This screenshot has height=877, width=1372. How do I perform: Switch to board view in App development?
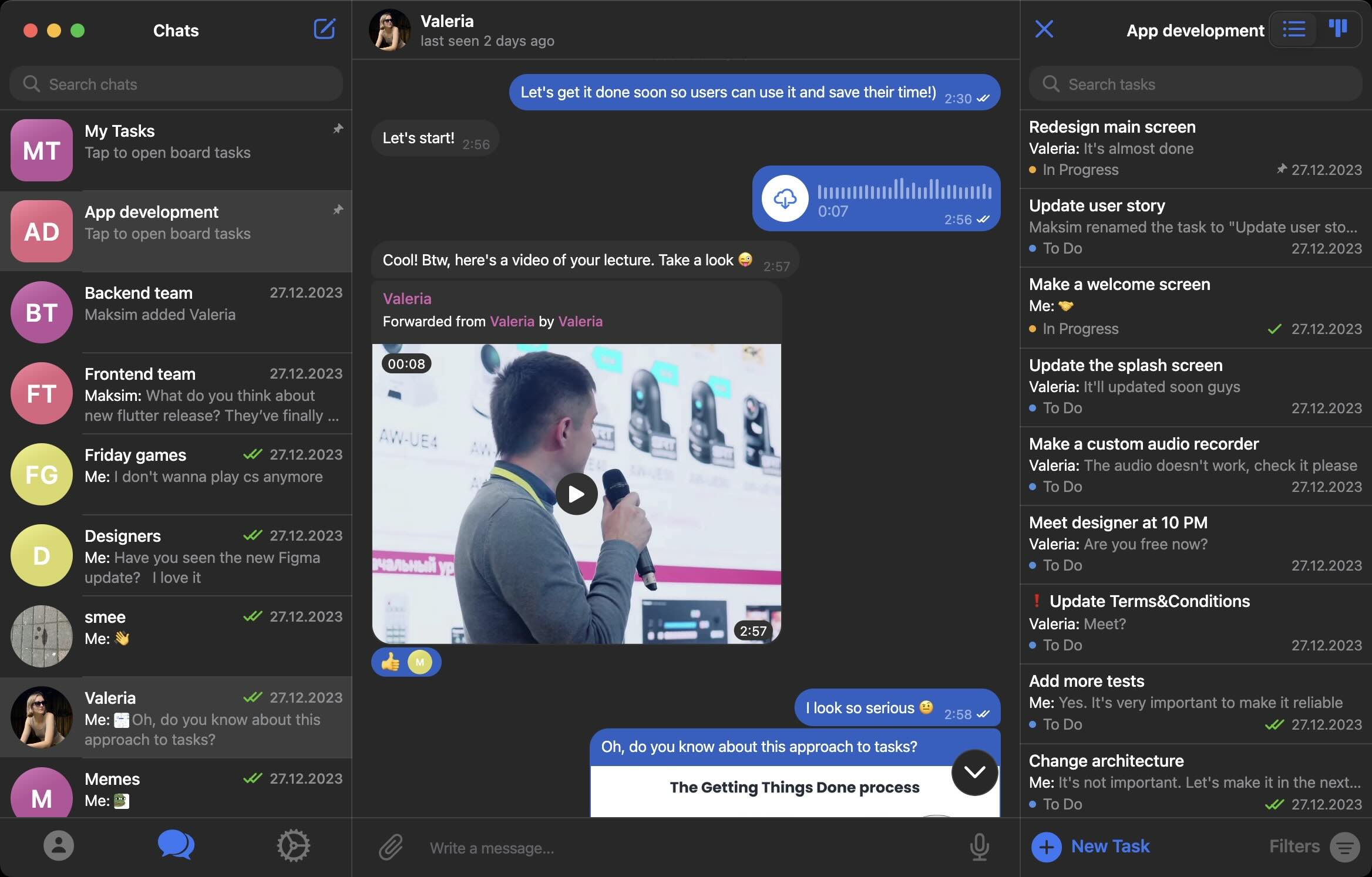pyautogui.click(x=1338, y=29)
